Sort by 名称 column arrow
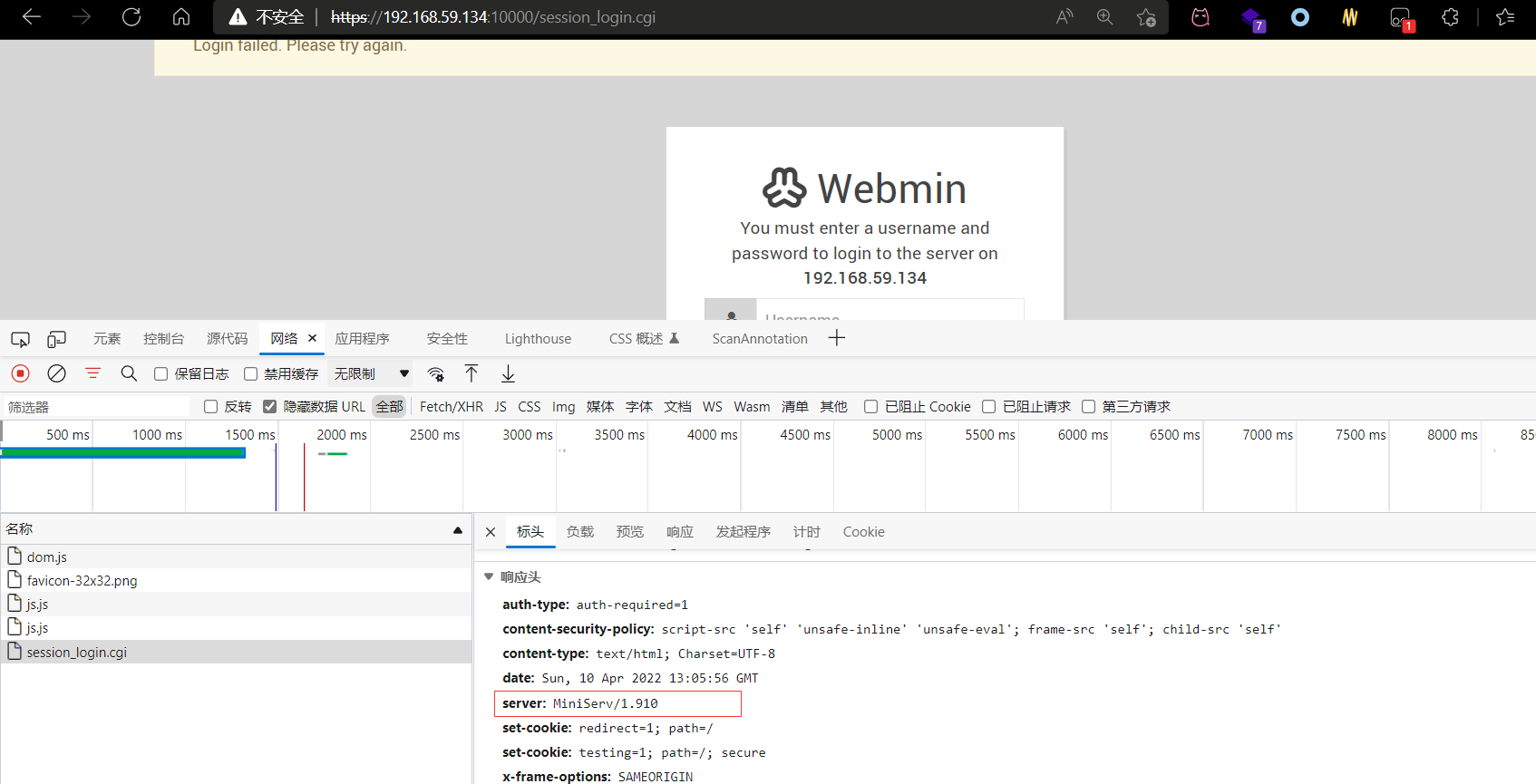 [x=458, y=530]
